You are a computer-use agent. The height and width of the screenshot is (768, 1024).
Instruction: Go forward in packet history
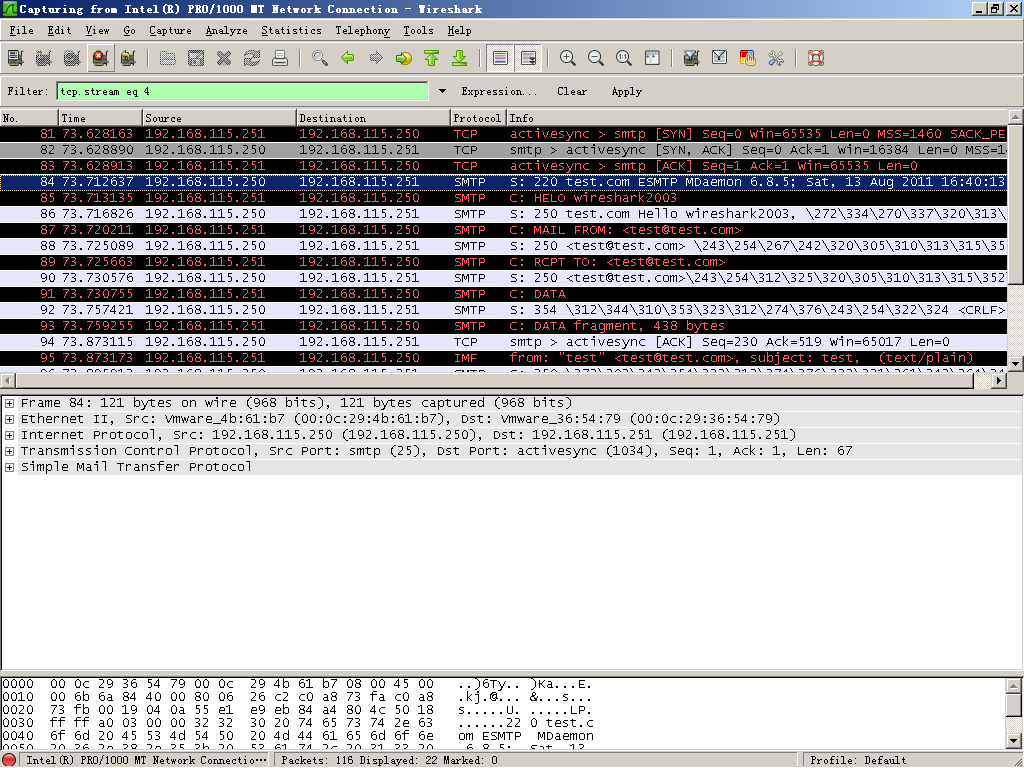[376, 58]
